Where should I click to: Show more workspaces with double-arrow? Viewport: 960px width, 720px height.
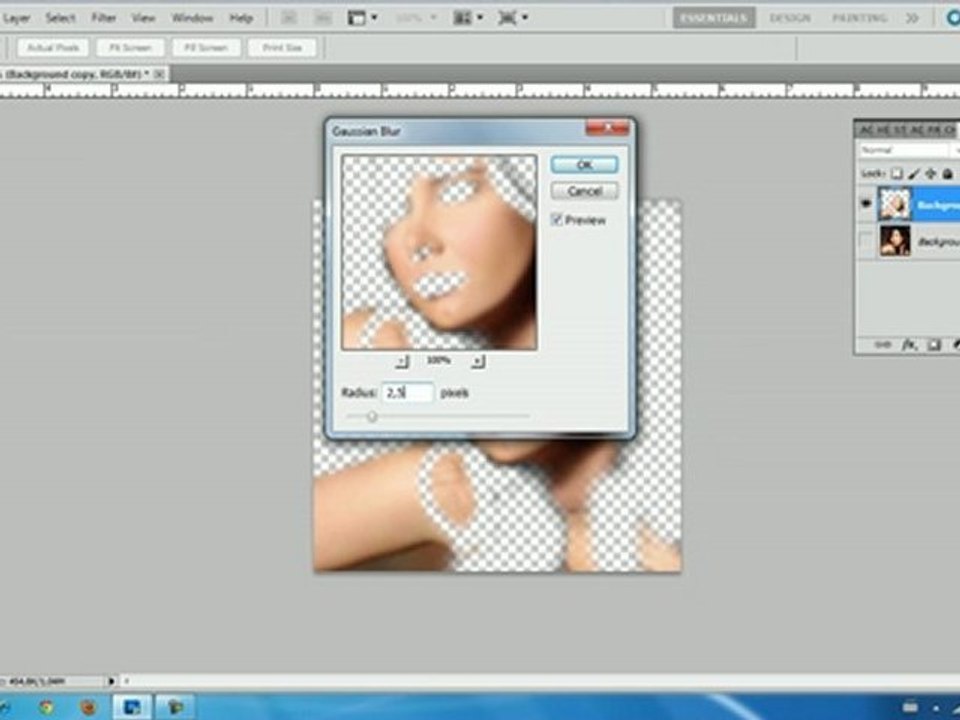click(x=912, y=18)
